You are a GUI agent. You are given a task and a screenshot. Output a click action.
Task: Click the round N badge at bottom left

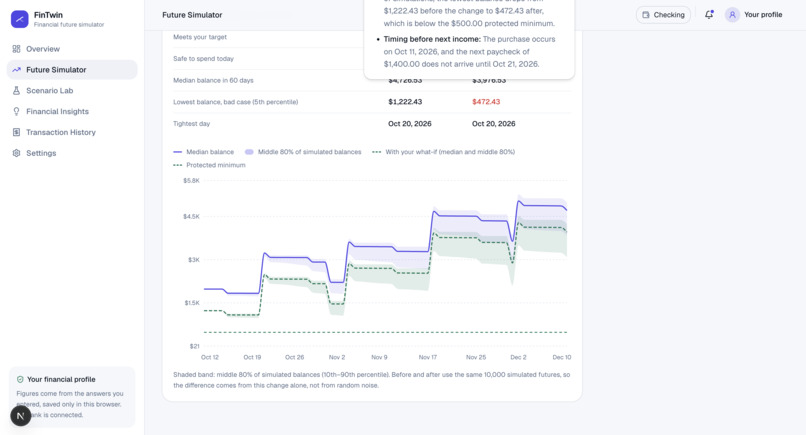tap(21, 416)
